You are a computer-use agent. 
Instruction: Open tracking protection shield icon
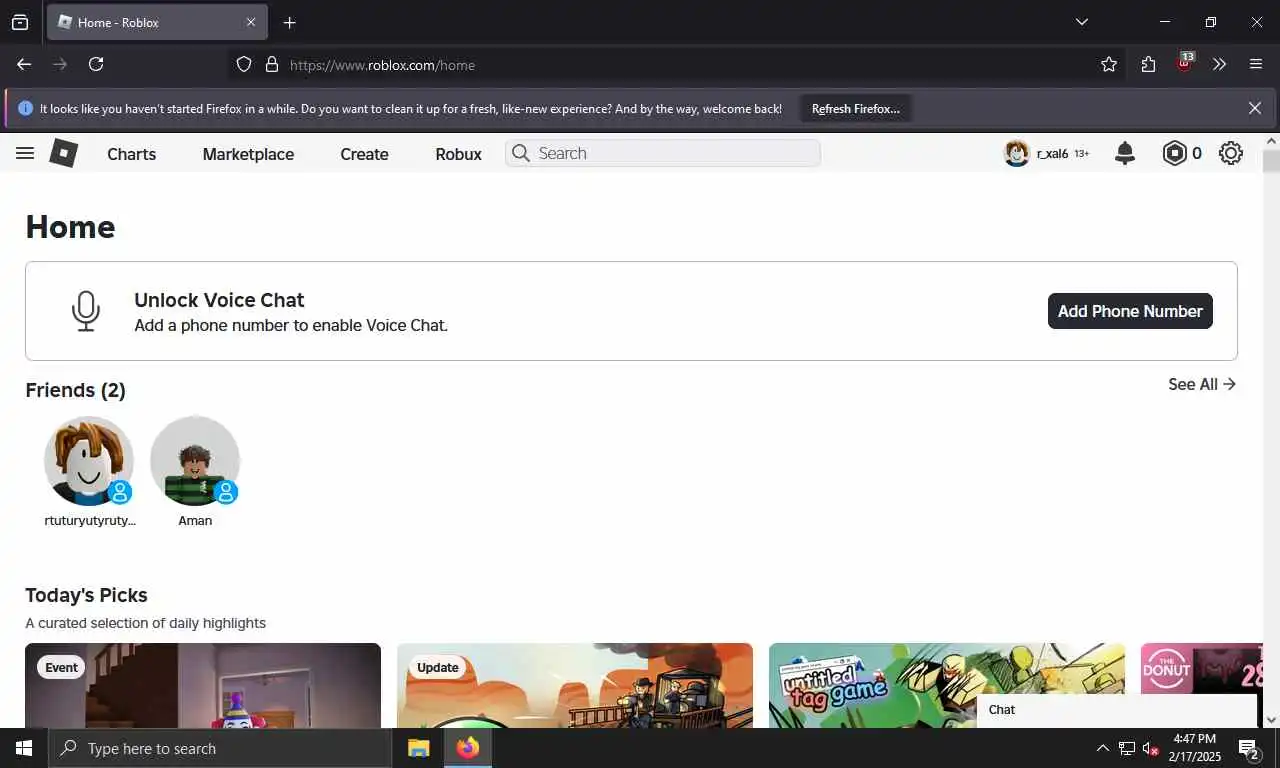[244, 64]
